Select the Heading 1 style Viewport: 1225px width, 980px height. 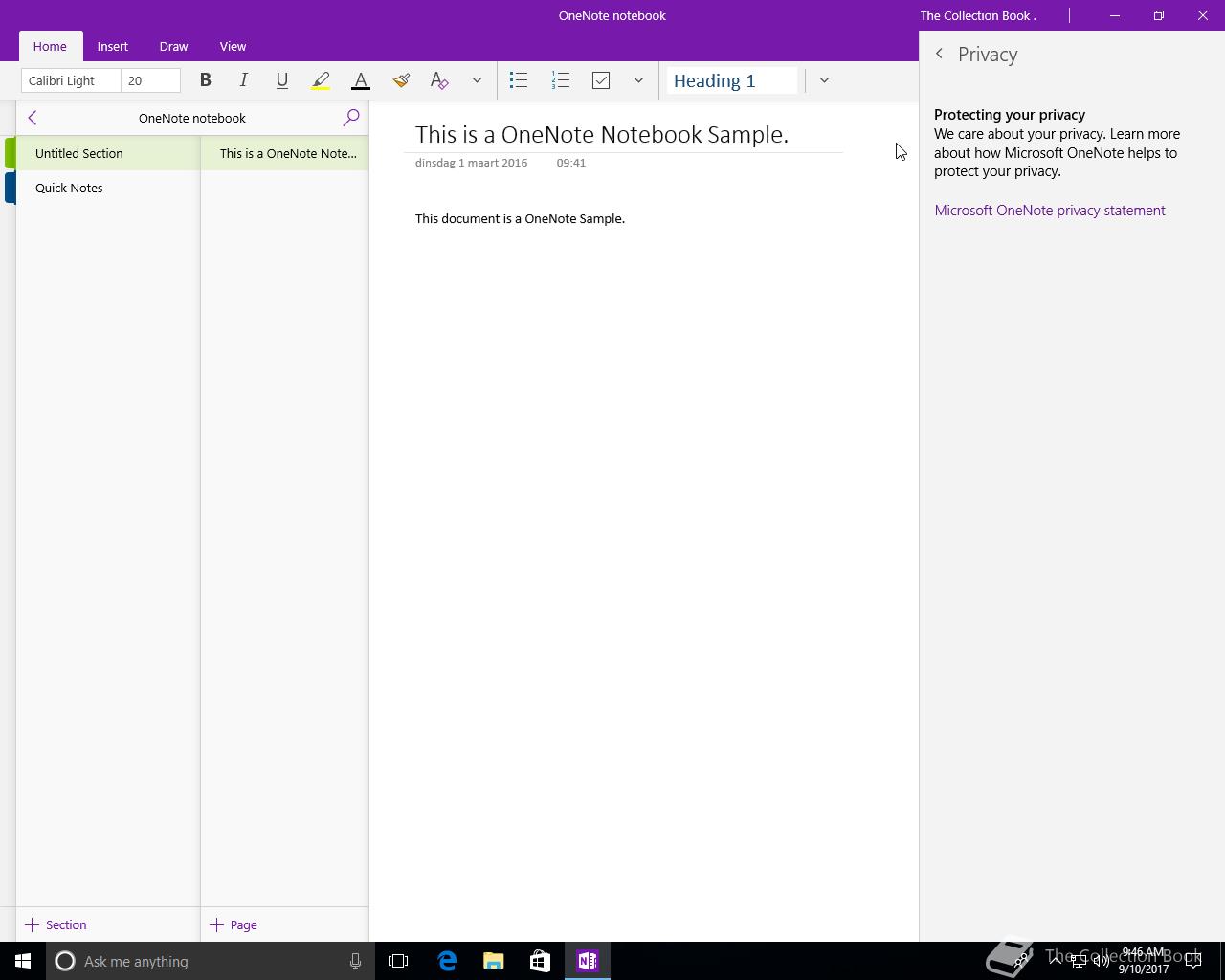pyautogui.click(x=732, y=80)
